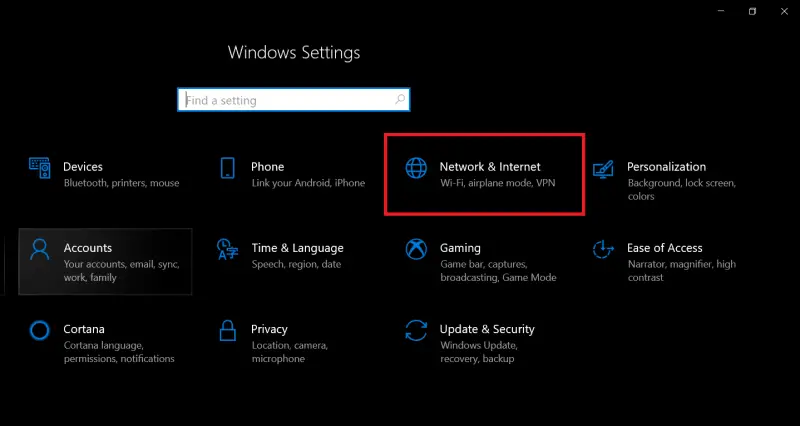The width and height of the screenshot is (800, 426).
Task: Open the Privacy padlock icon
Action: pyautogui.click(x=228, y=330)
